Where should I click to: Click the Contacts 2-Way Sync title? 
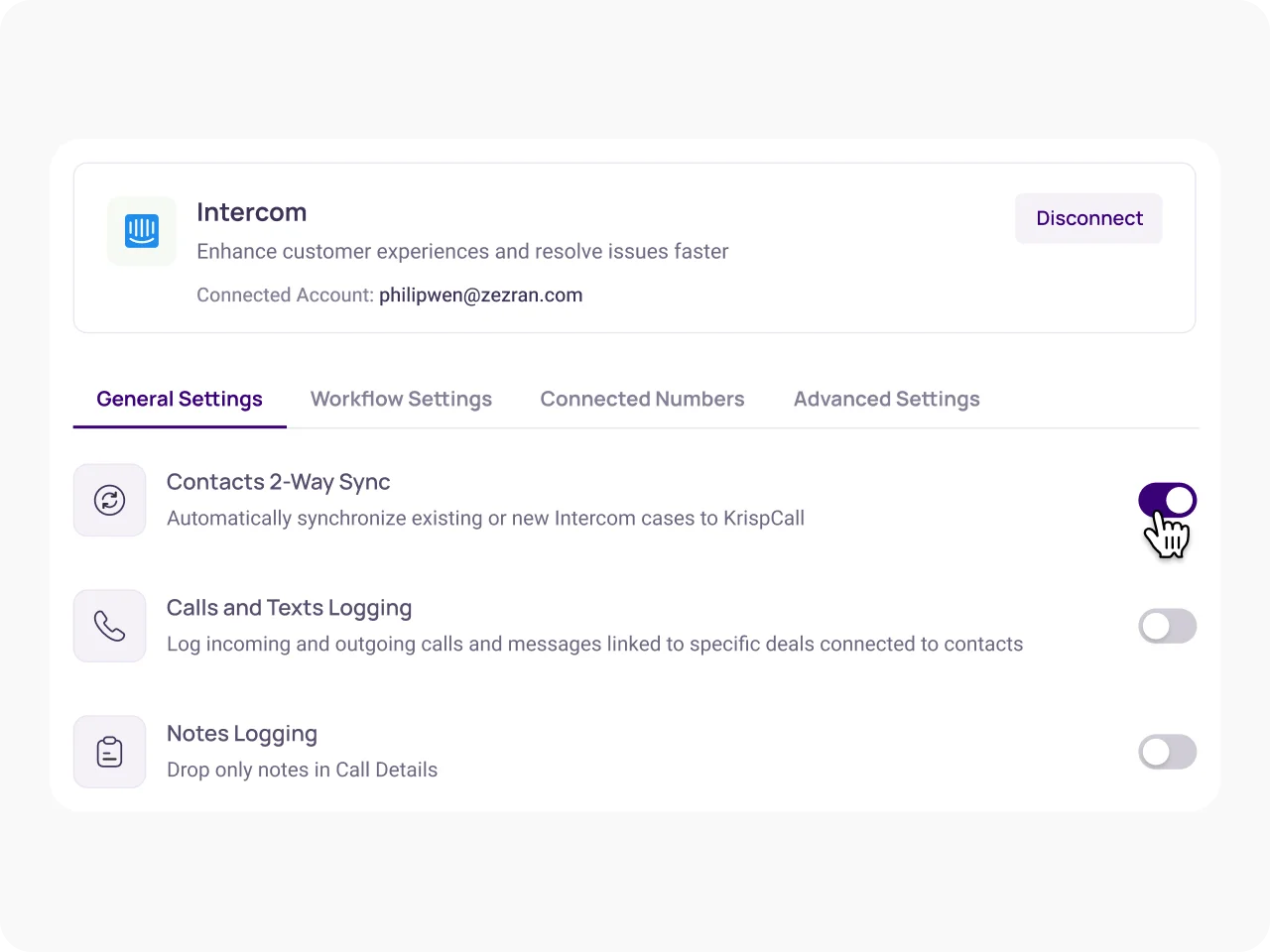[279, 482]
